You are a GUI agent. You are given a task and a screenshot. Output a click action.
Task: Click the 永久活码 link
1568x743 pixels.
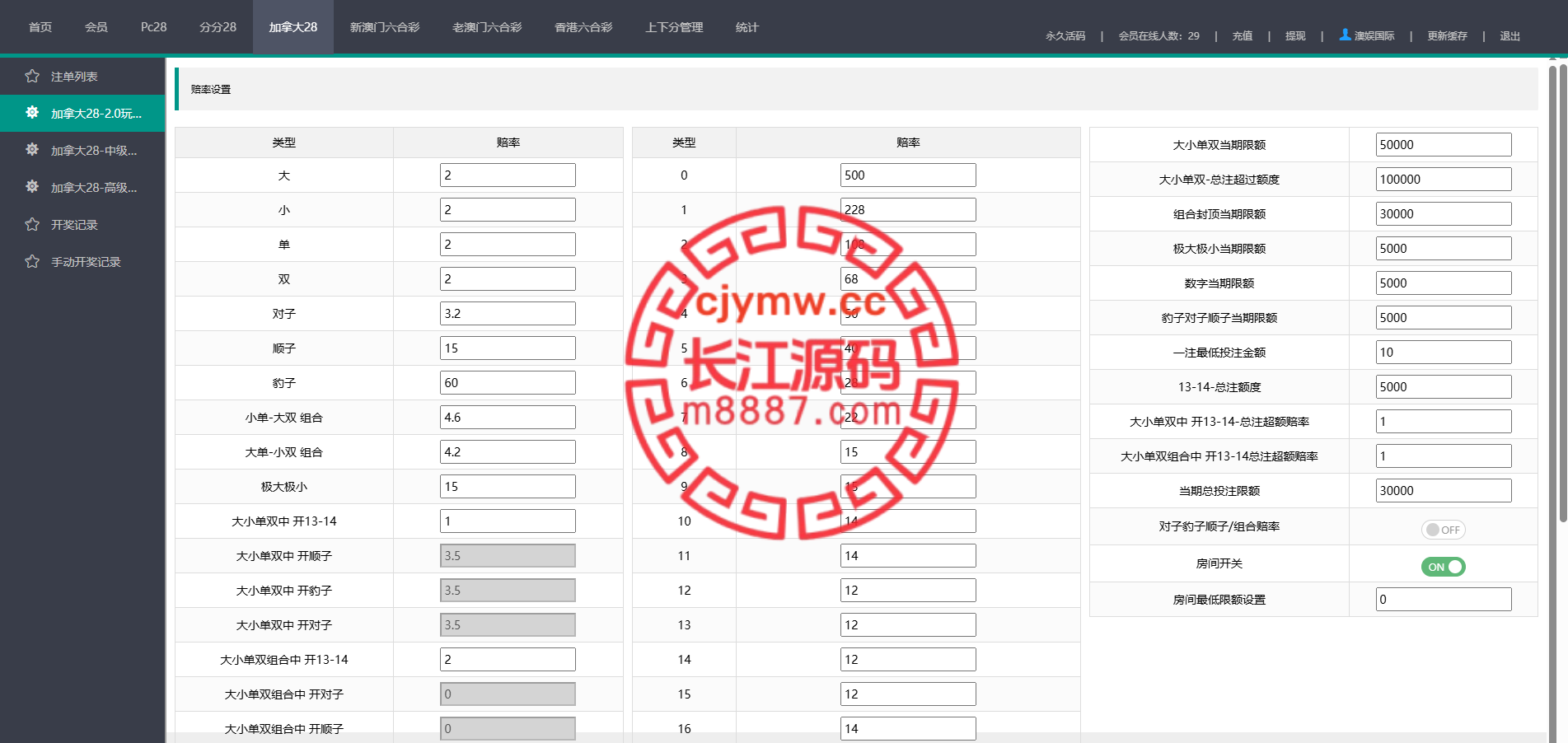click(1065, 35)
